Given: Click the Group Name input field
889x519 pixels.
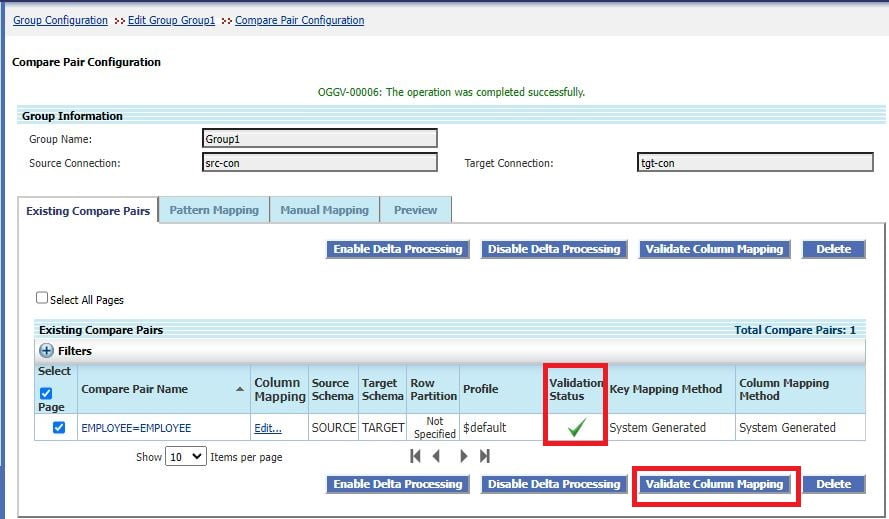Looking at the screenshot, I should [320, 138].
